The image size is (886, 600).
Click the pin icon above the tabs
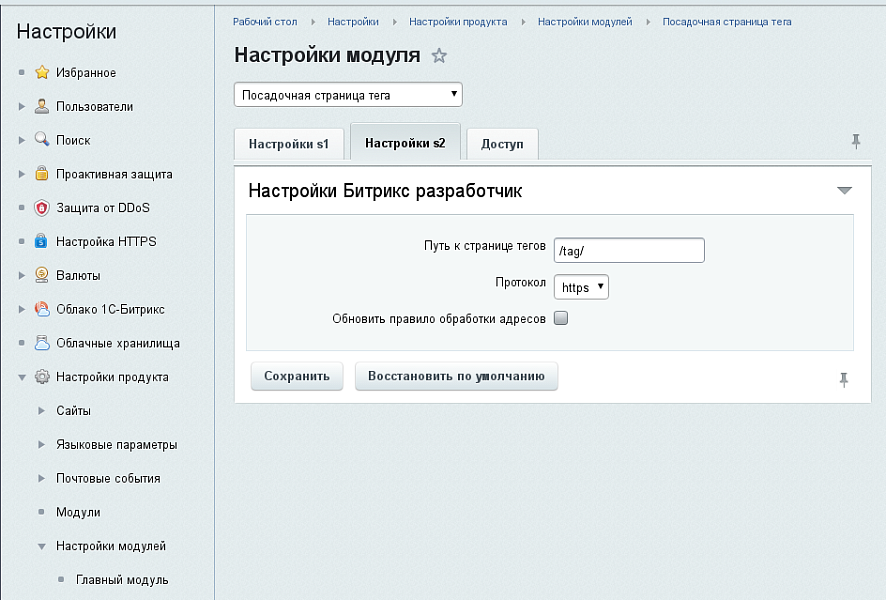click(x=856, y=142)
